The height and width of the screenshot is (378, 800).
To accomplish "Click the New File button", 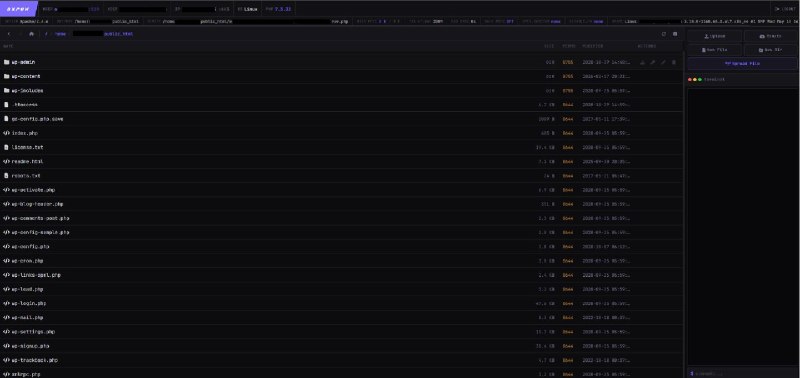I will click(714, 50).
